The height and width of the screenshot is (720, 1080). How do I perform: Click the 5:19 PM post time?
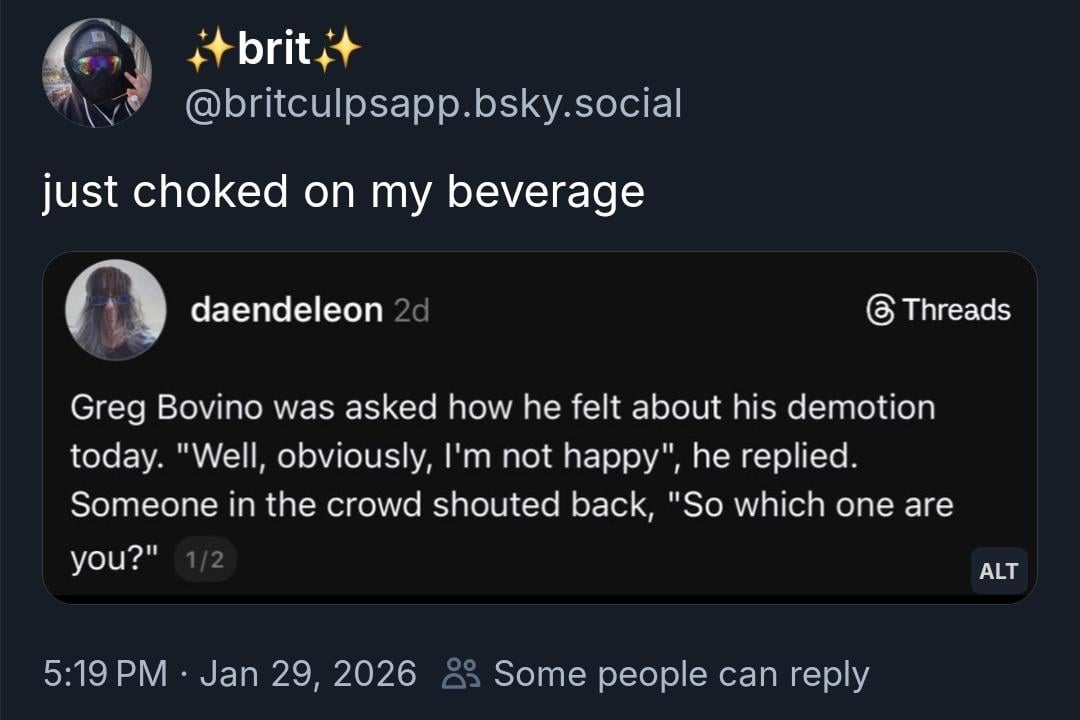[x=105, y=673]
